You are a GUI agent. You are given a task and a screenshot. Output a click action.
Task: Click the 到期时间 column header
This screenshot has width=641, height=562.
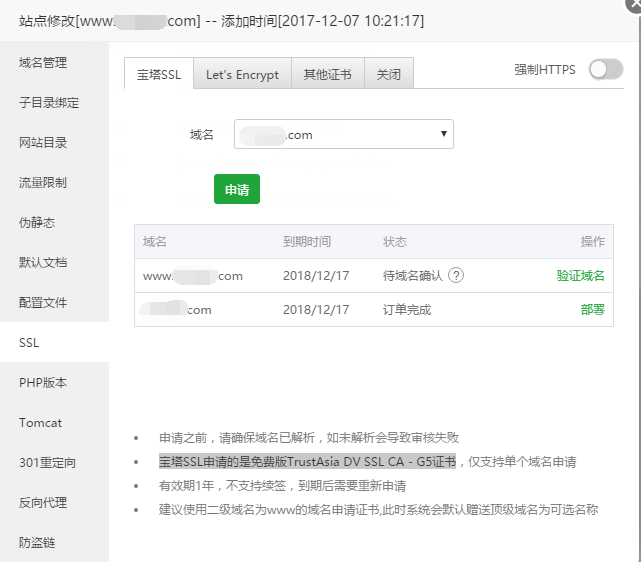(307, 242)
